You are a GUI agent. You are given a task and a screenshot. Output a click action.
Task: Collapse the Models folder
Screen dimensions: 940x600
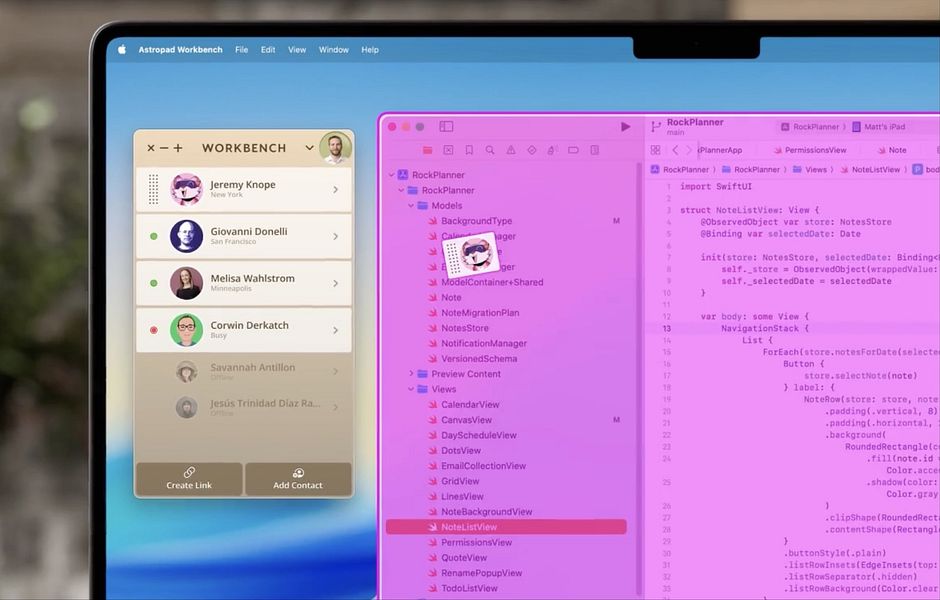pyautogui.click(x=411, y=206)
